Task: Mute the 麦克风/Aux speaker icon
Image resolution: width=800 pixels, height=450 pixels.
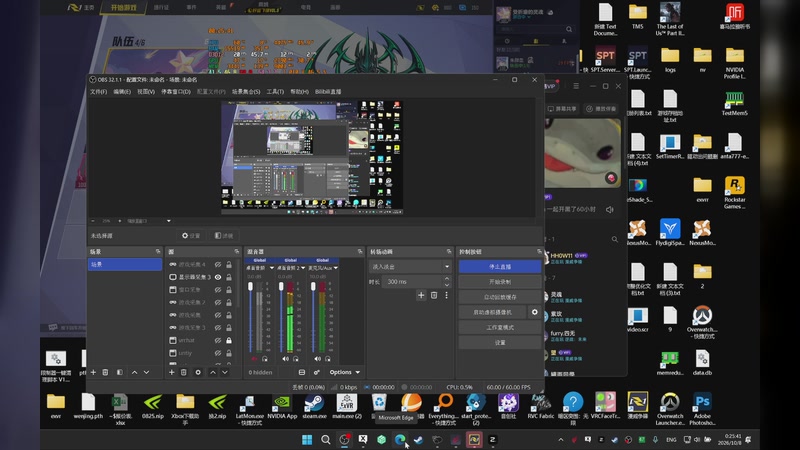Action: click(317, 359)
